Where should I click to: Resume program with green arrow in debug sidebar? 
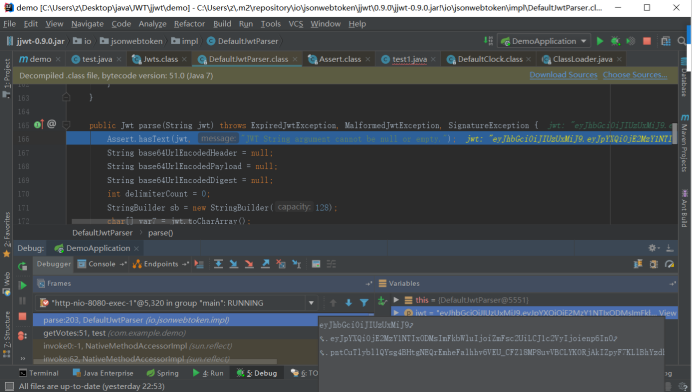point(22,285)
